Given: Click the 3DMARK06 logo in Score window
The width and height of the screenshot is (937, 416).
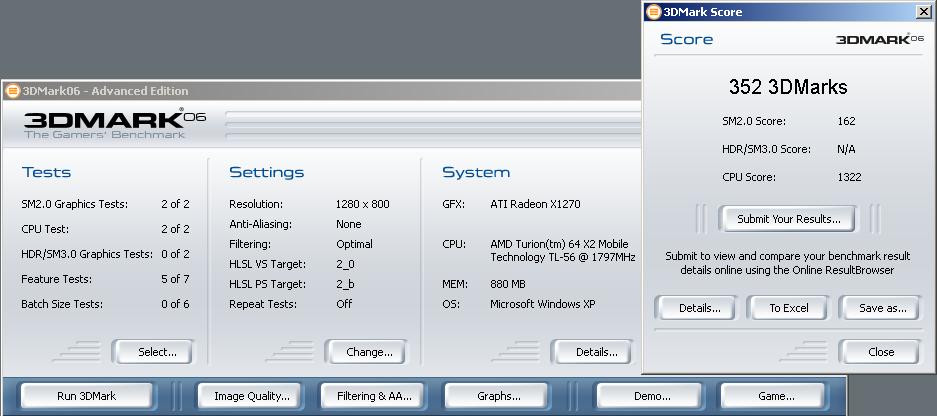Looking at the screenshot, I should pos(880,39).
